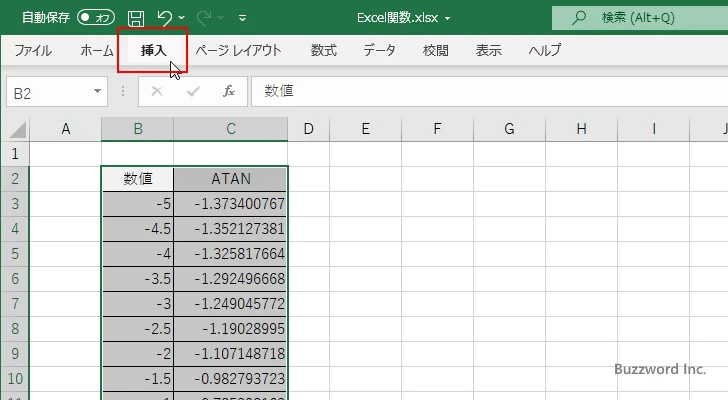Click the formula Cancel X icon
This screenshot has height=400, width=728.
[x=157, y=91]
